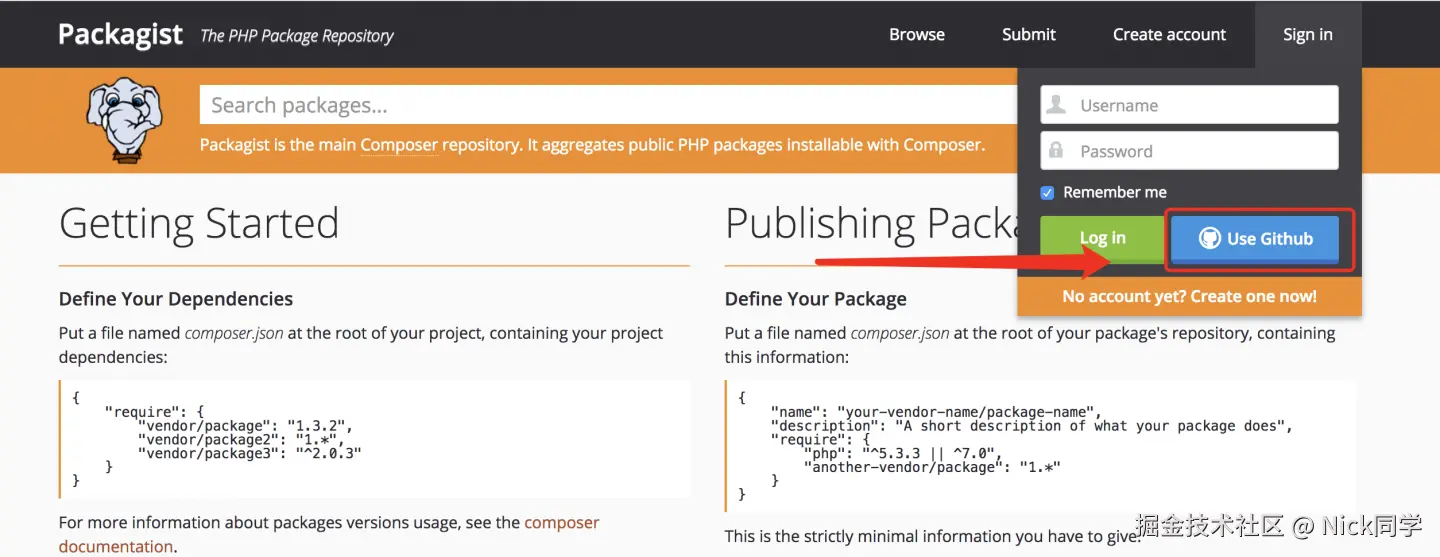This screenshot has width=1440, height=557.
Task: Click the Define Your Dependencies code block
Action: (374, 439)
